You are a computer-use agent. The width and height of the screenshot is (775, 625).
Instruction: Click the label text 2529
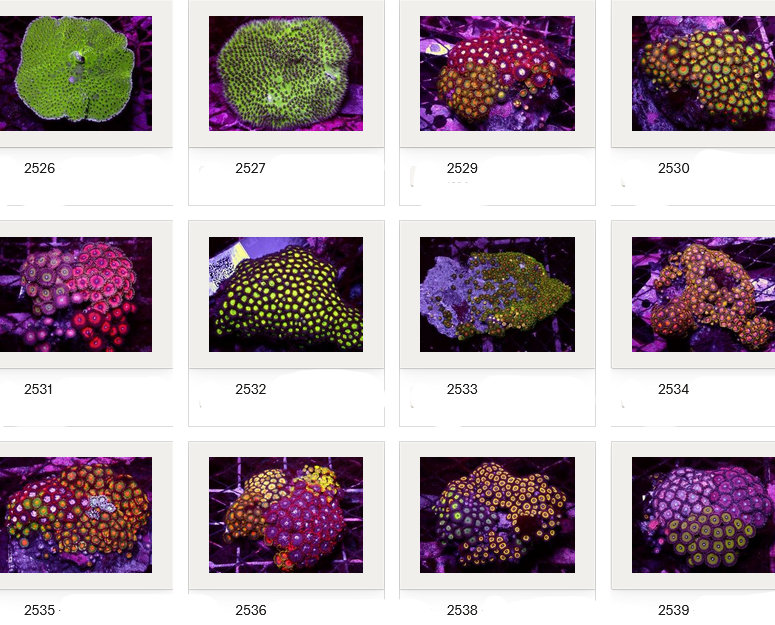(462, 168)
